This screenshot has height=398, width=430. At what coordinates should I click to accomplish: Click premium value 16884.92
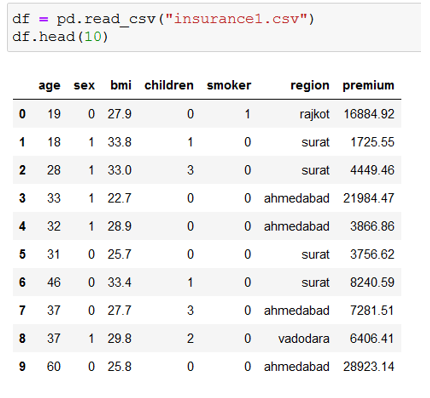[x=369, y=114]
